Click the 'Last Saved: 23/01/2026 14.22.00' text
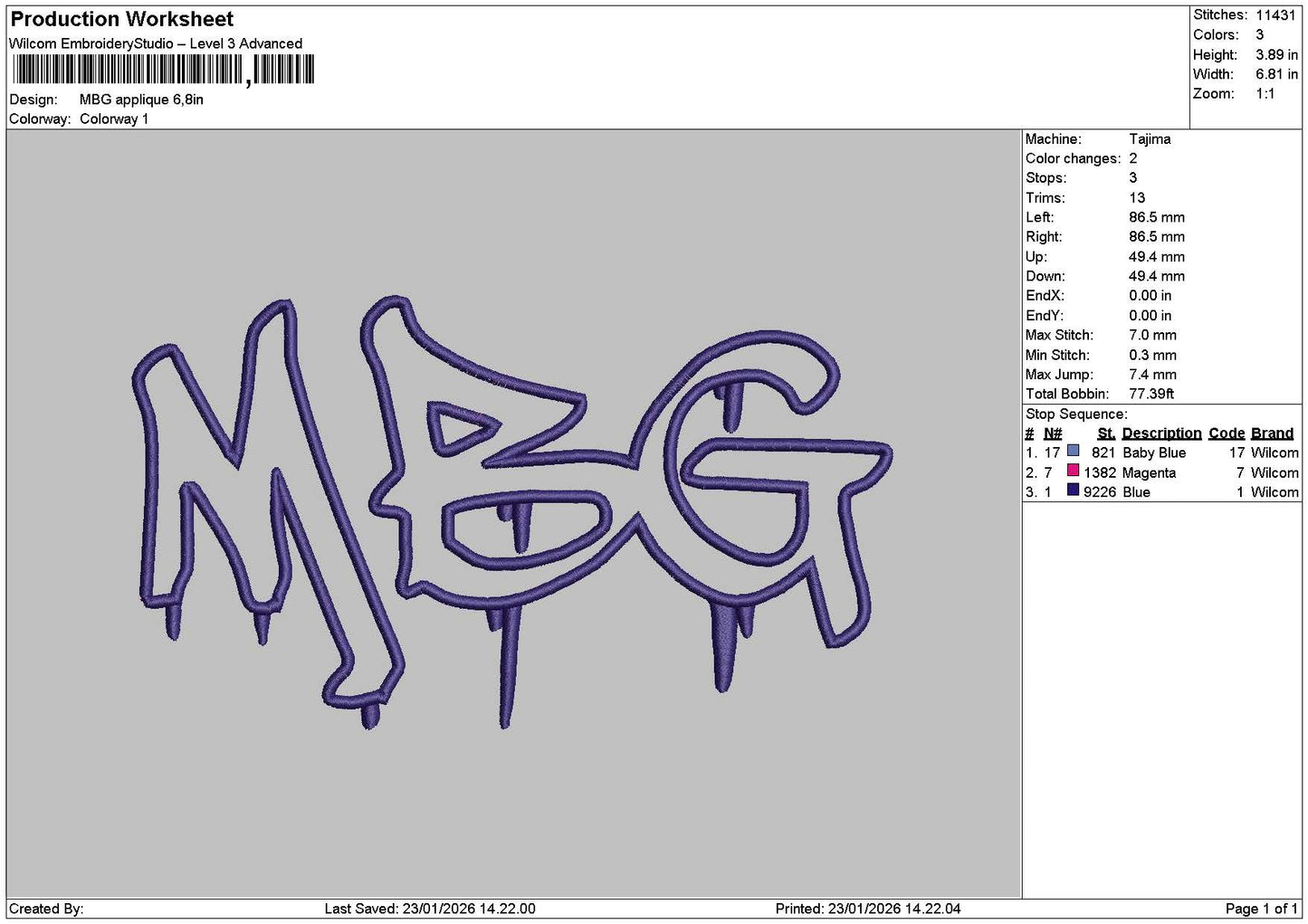 click(430, 909)
